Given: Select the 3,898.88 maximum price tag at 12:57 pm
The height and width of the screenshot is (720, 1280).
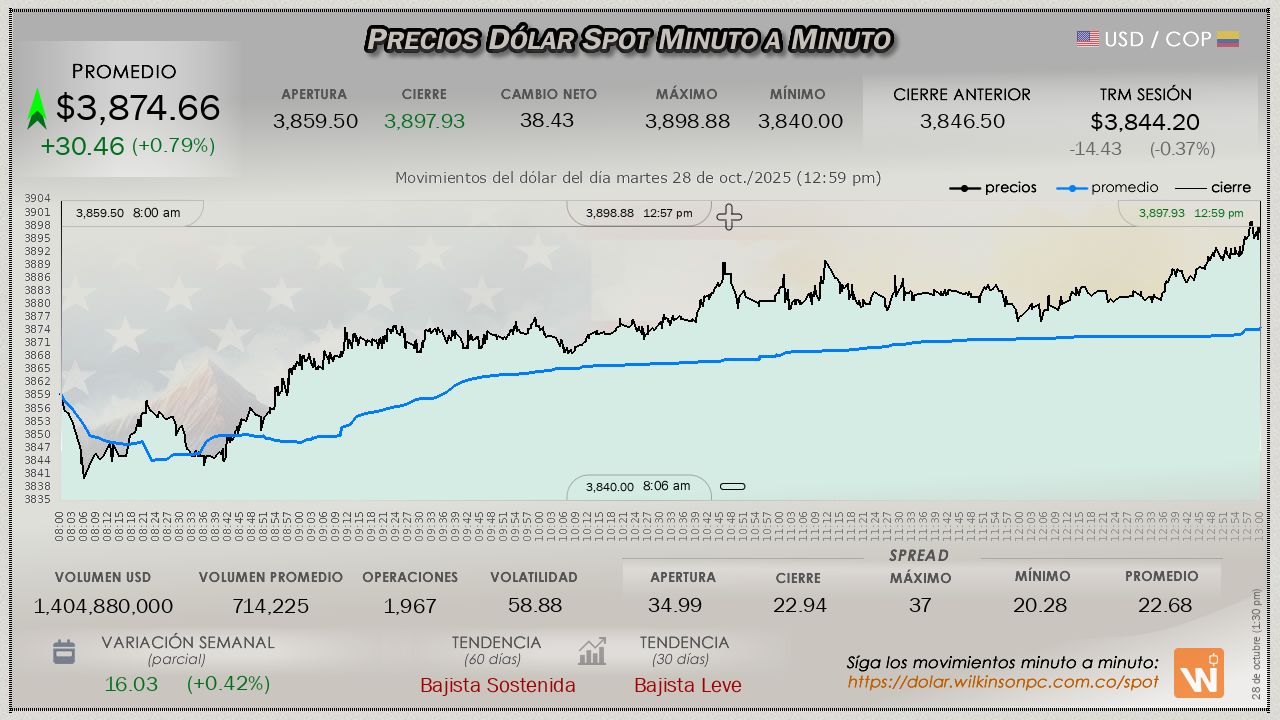Looking at the screenshot, I should tap(639, 213).
